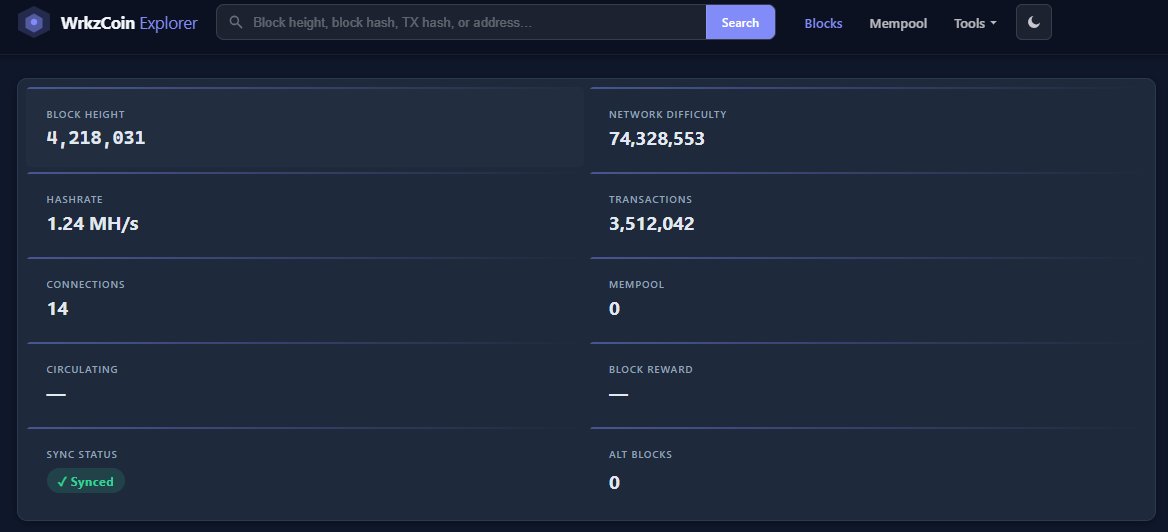This screenshot has width=1168, height=532.
Task: Open the WrkzCoin Explorer home link
Action: tap(108, 22)
